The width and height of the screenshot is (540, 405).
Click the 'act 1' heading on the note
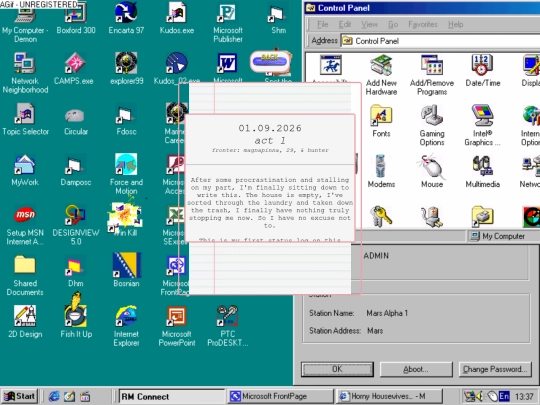270,141
